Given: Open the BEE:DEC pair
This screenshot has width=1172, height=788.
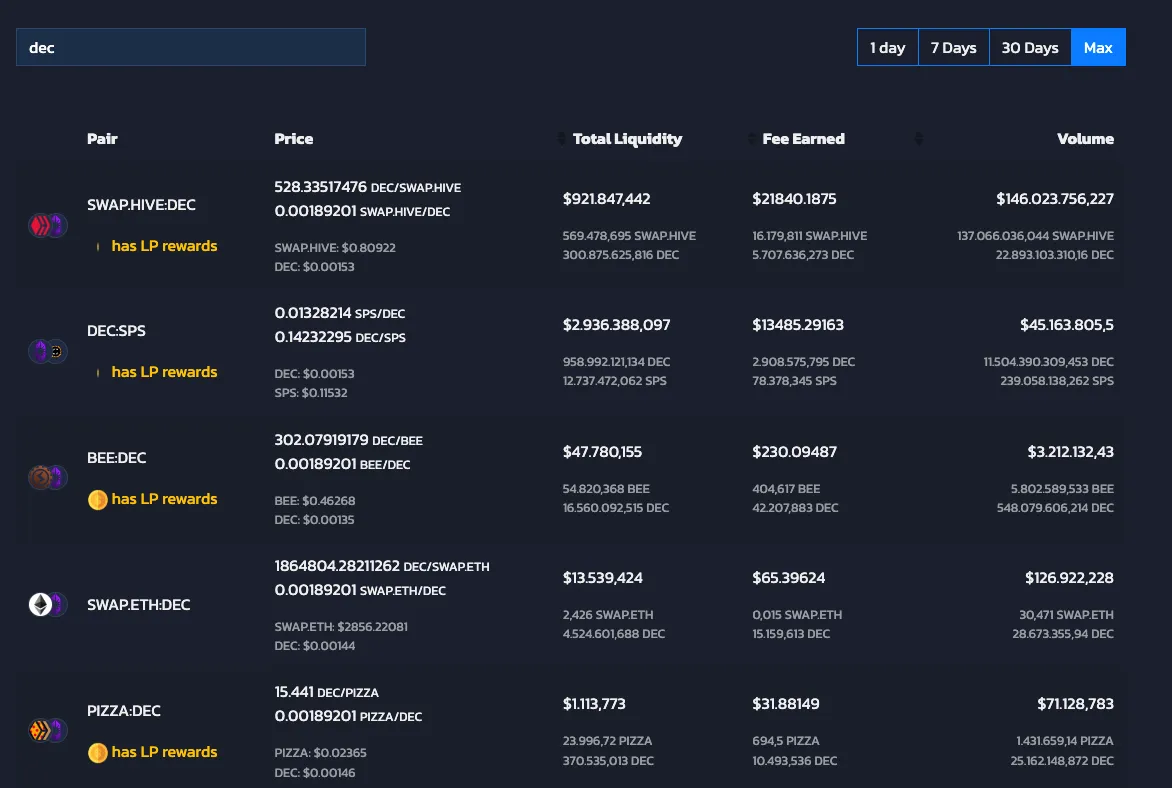Looking at the screenshot, I should [x=117, y=458].
